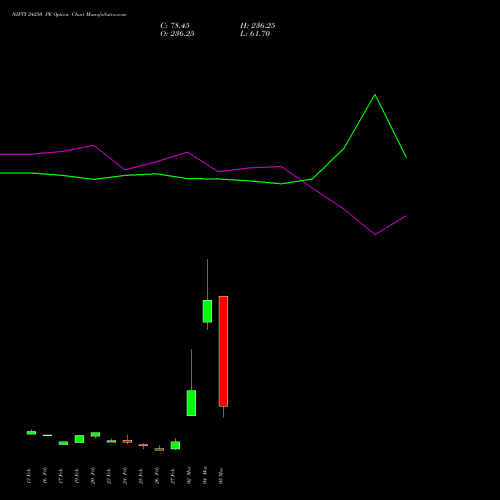Select the green candle for 20 Feb
Viewport: 500px width, 500px height.
95,434
